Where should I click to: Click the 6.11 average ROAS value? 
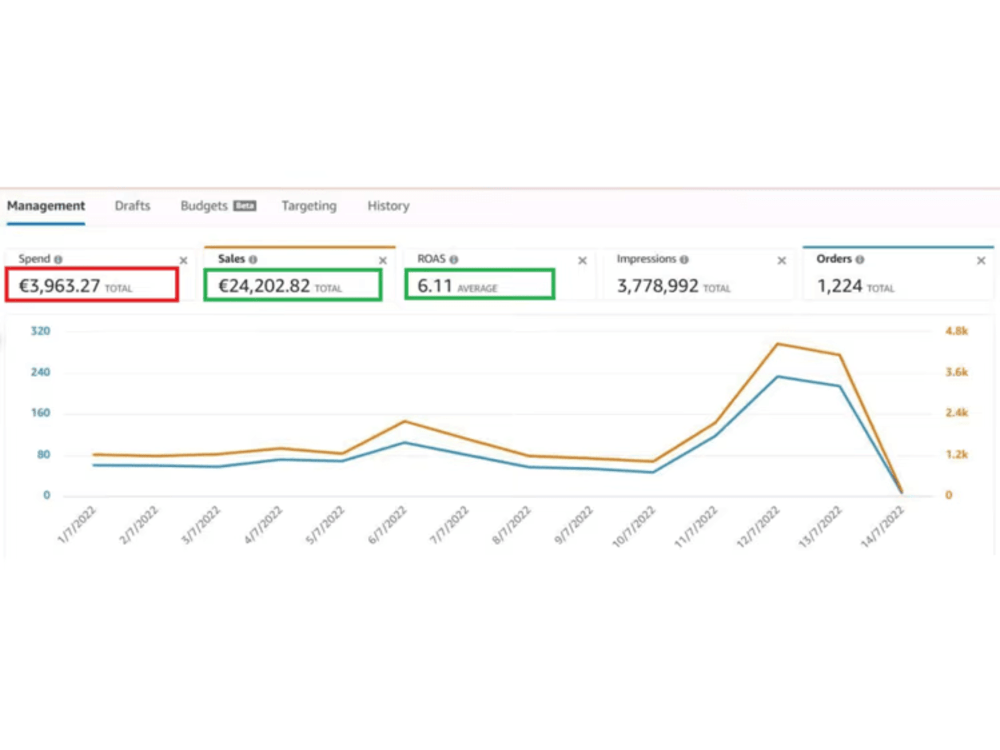coord(435,286)
